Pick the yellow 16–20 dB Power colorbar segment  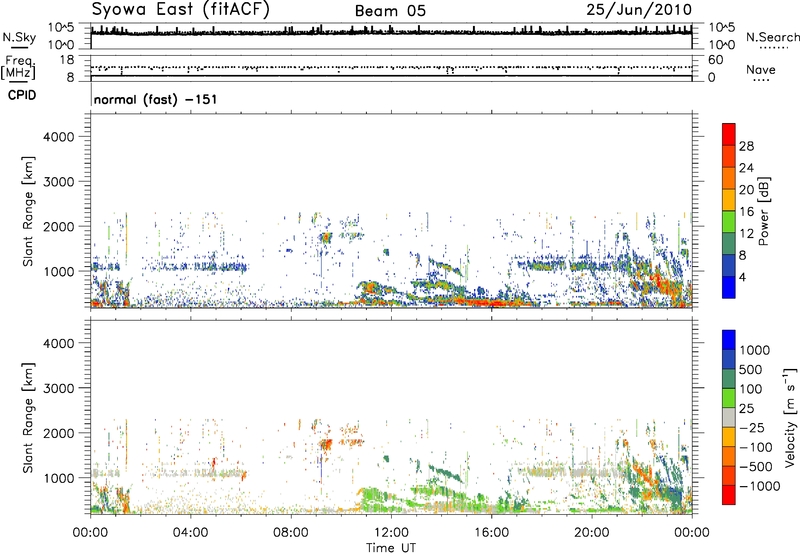point(729,200)
